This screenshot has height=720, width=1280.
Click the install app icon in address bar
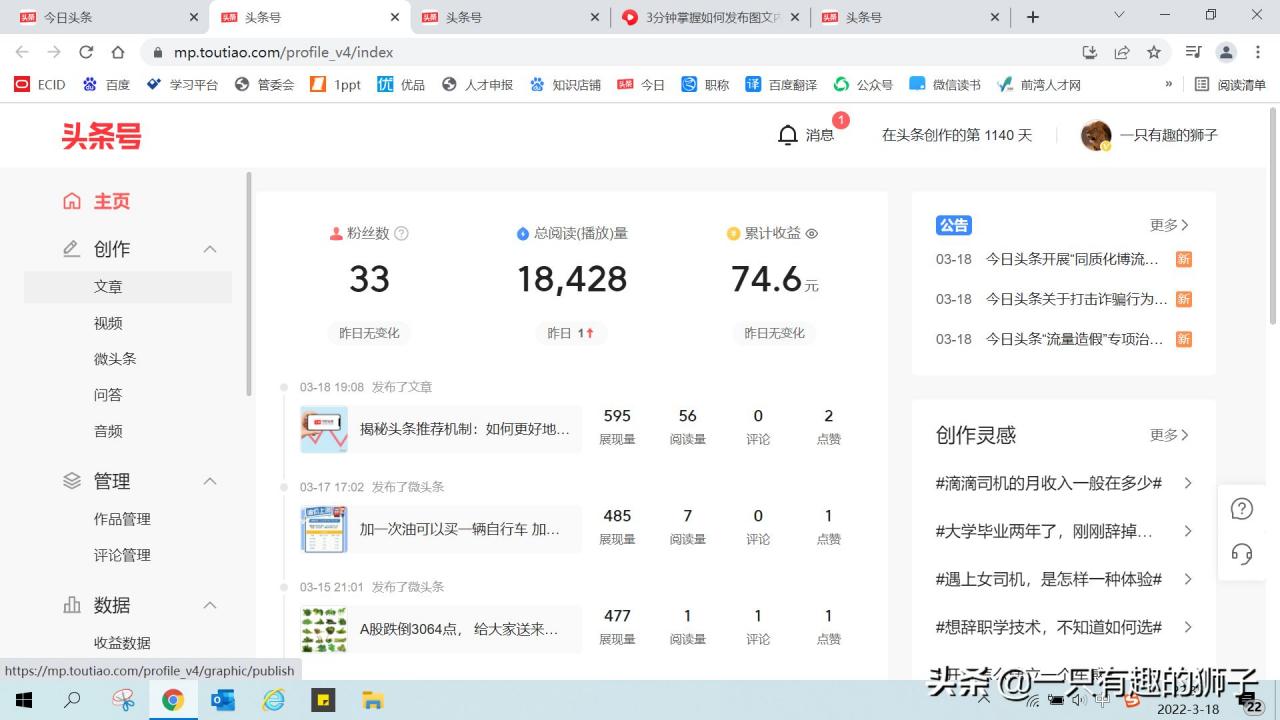(x=1090, y=52)
